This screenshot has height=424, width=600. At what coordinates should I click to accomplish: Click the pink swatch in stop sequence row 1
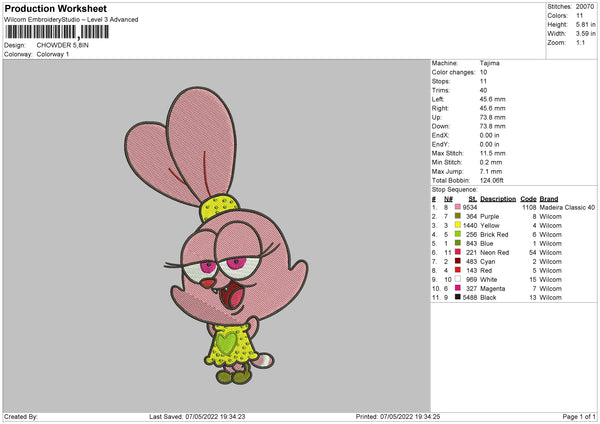pos(458,207)
